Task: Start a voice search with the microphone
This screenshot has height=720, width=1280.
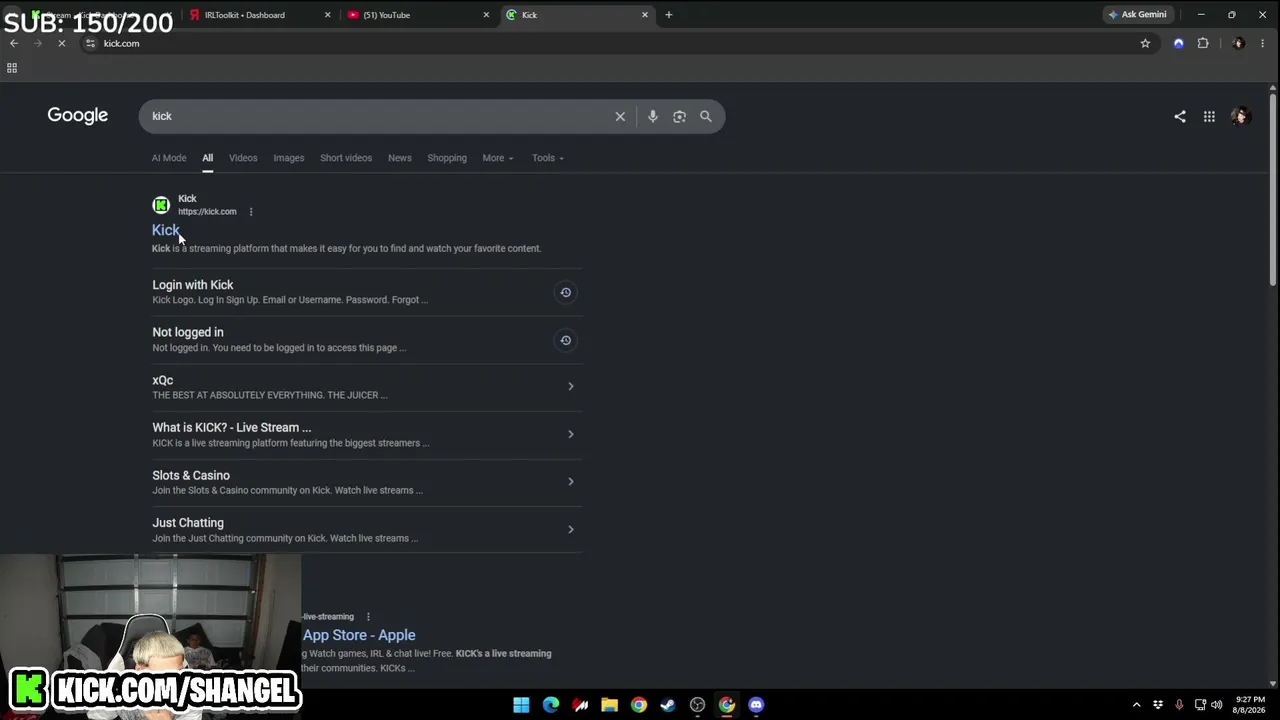Action: tap(652, 116)
